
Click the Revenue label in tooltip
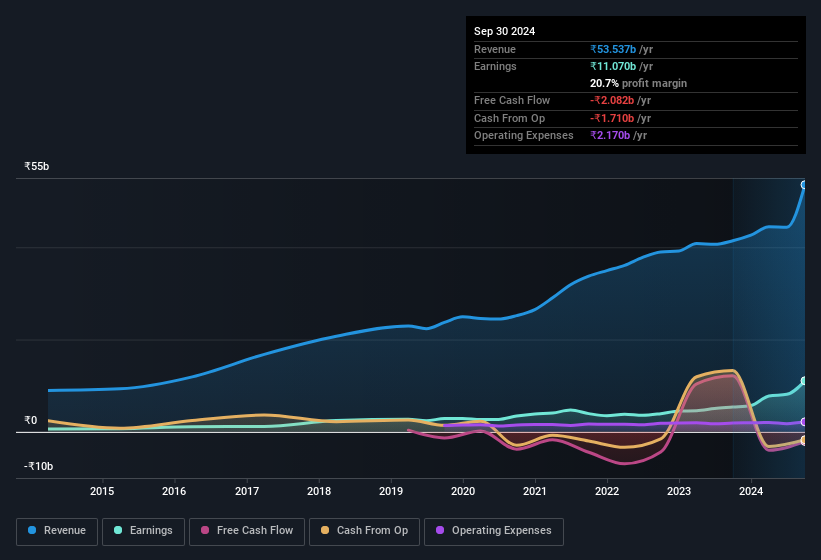tap(495, 49)
